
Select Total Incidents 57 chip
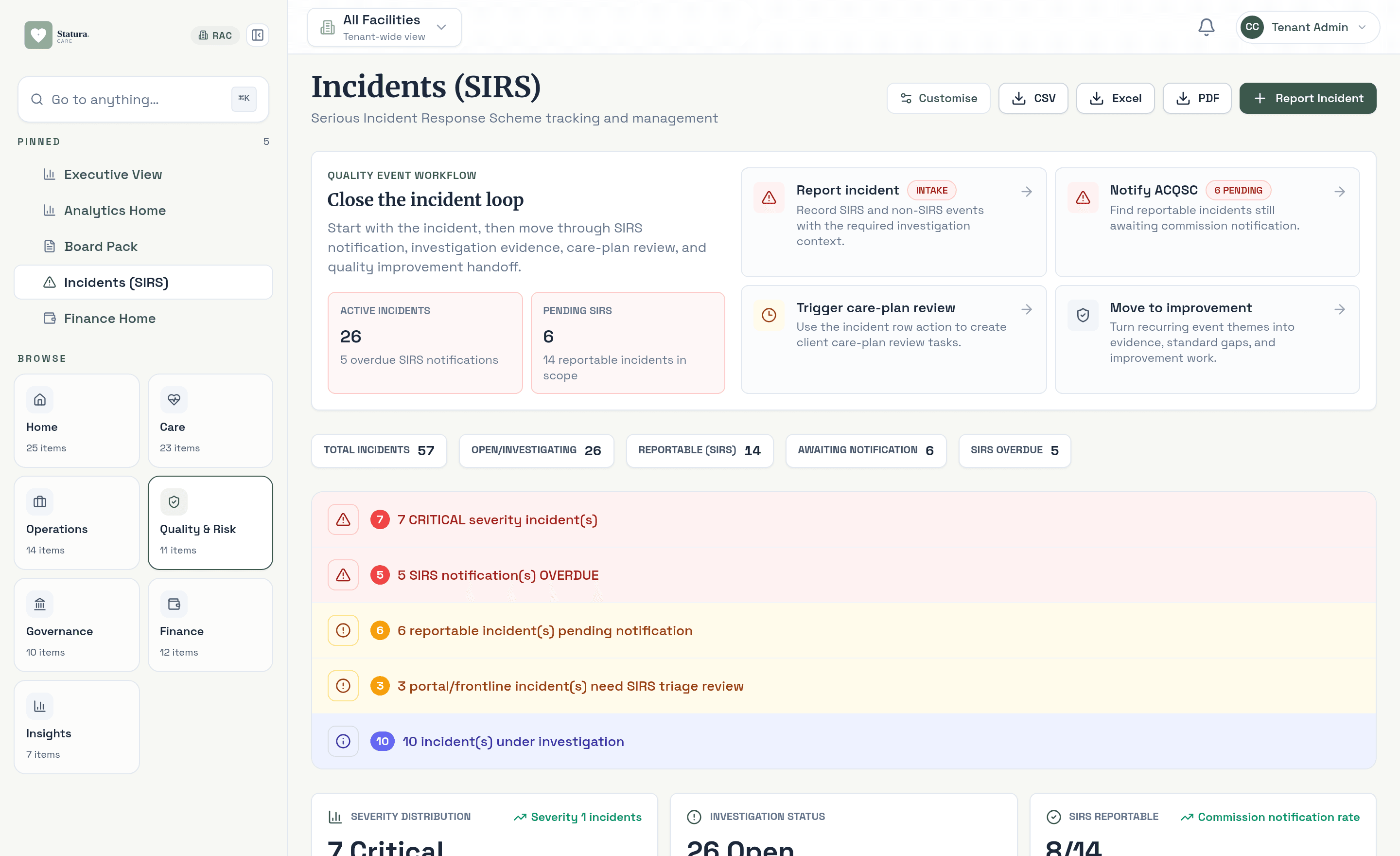coord(379,450)
